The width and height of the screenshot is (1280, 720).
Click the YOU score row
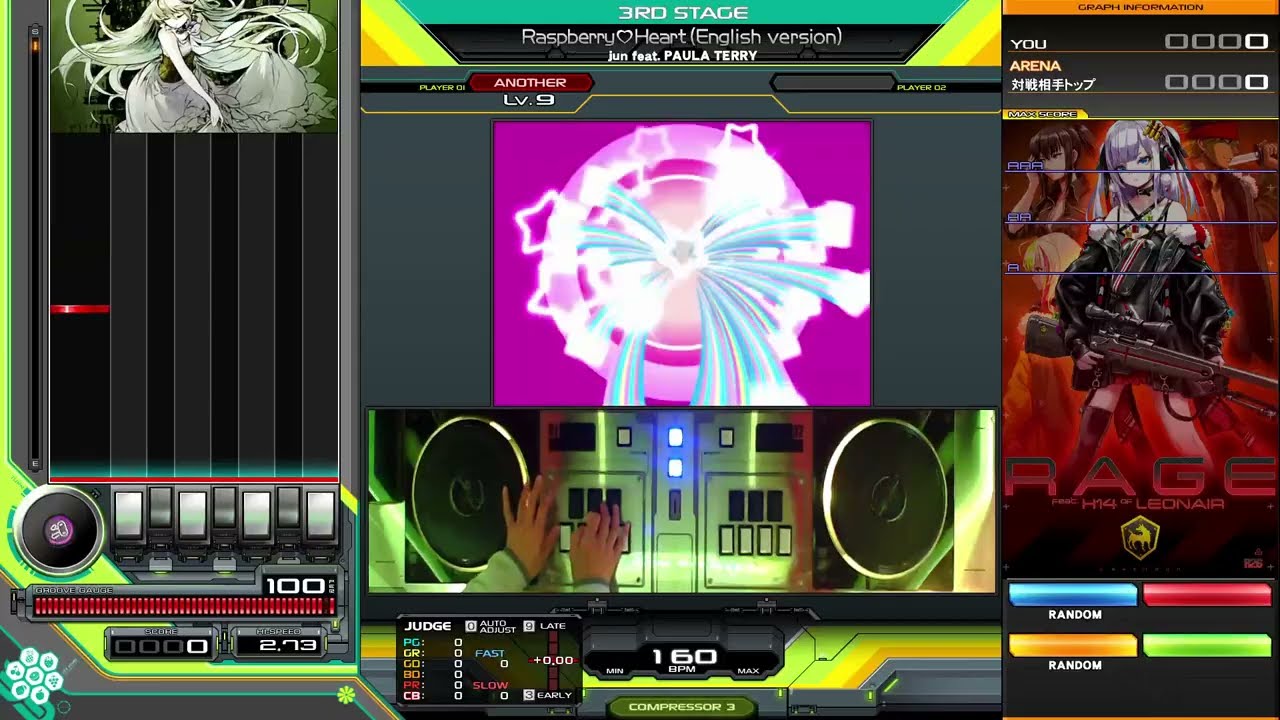[1140, 43]
